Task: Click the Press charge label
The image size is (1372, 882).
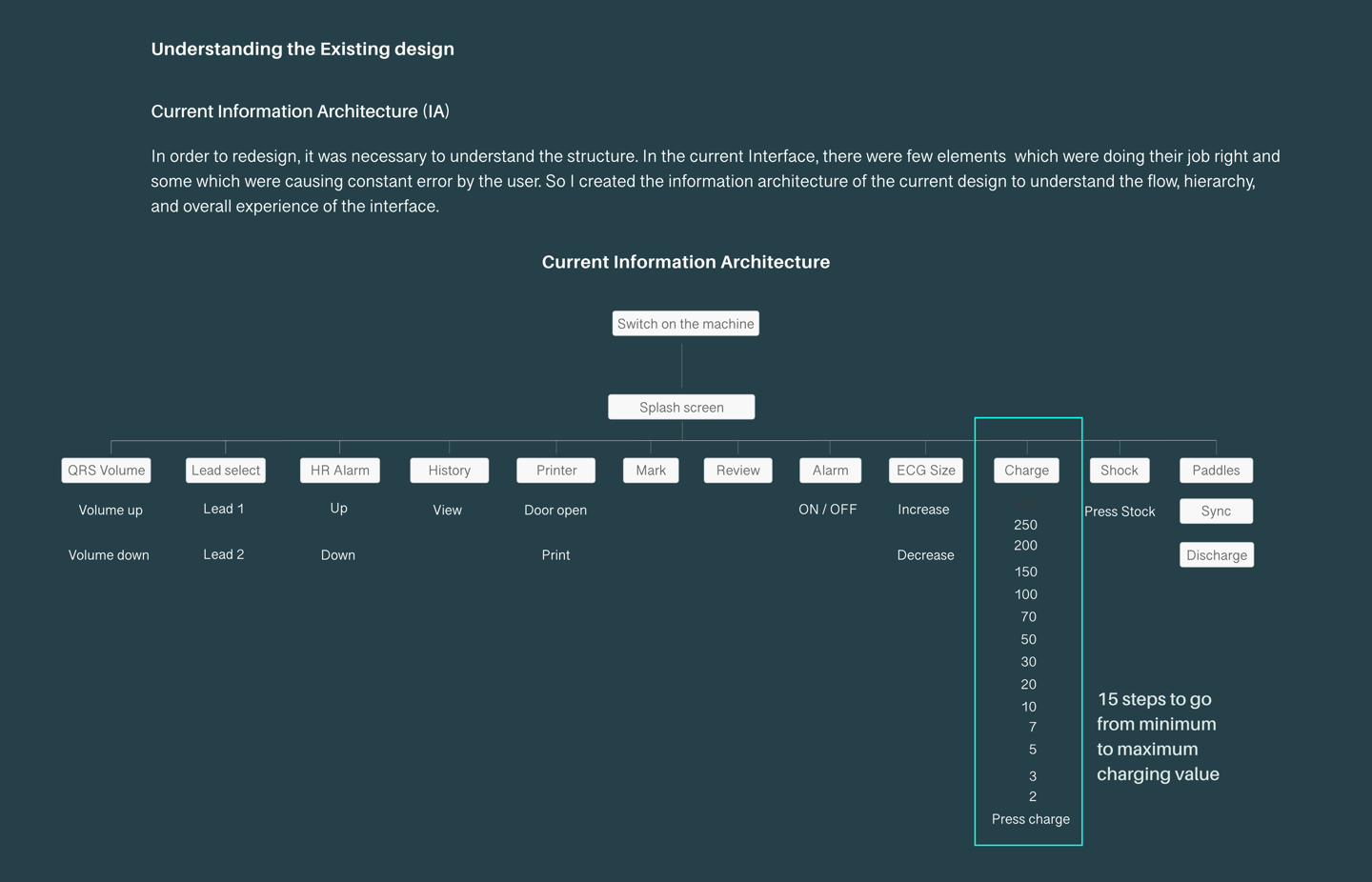Action: pos(1031,819)
